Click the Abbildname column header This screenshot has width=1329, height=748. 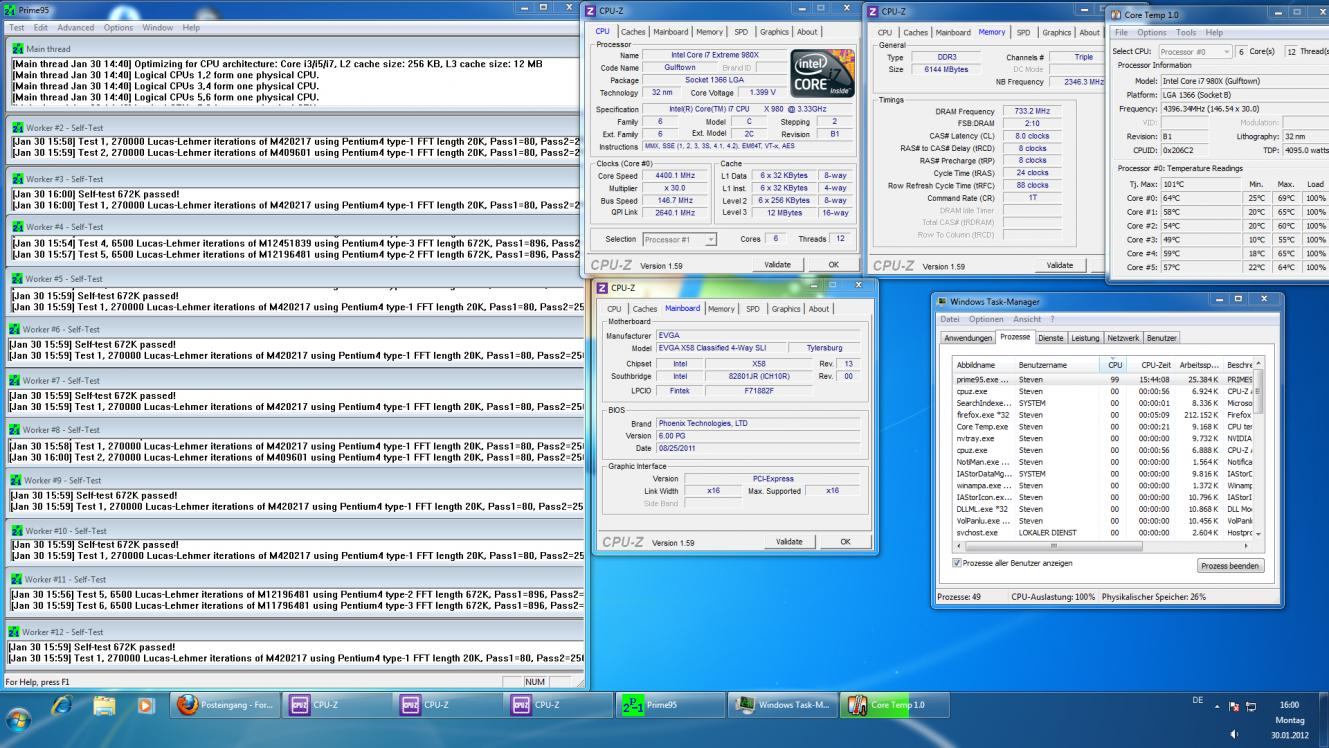pyautogui.click(x=985, y=365)
